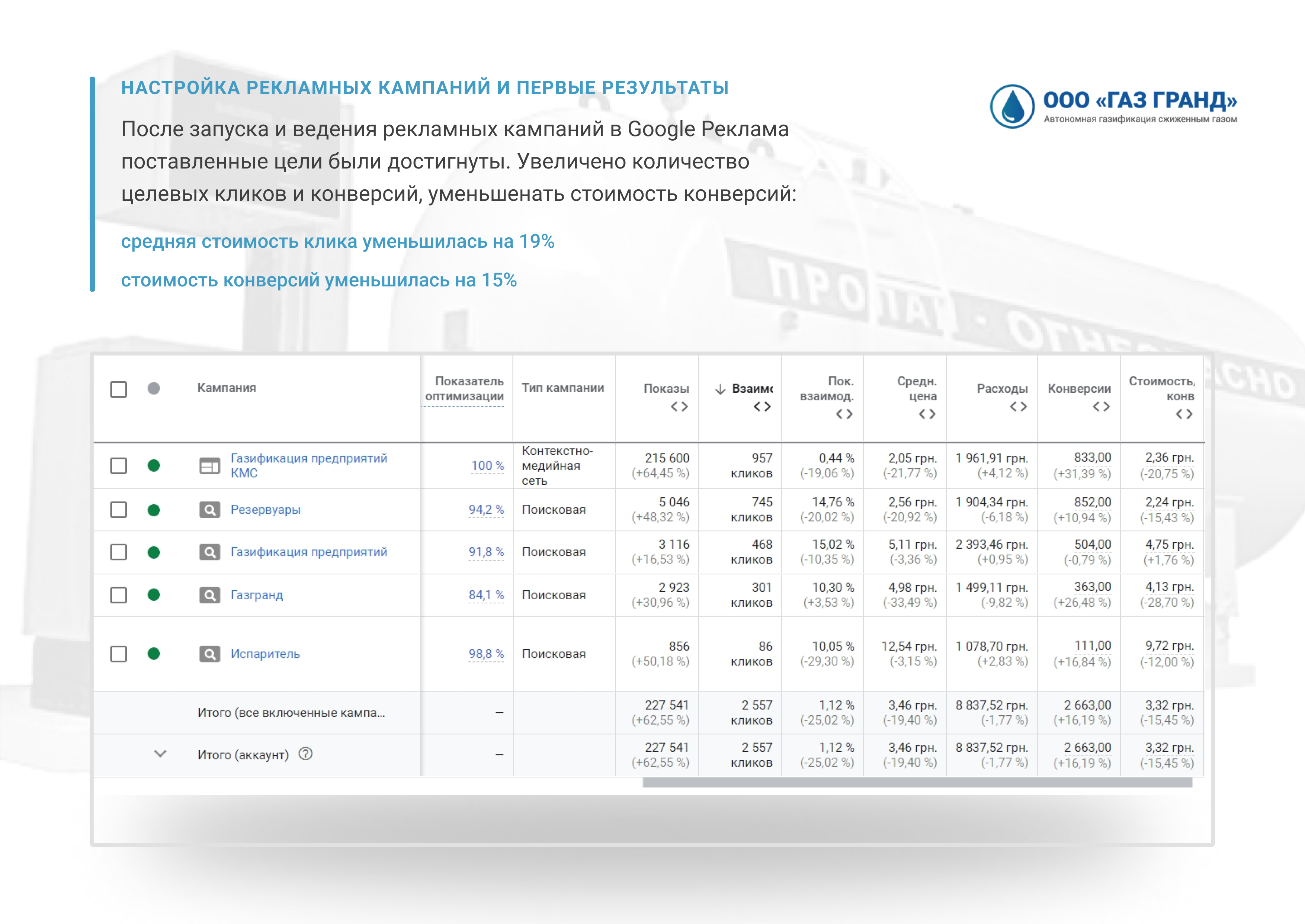The image size is (1305, 924).
Task: Click green status dot of Газгранд
Action: pos(154,594)
